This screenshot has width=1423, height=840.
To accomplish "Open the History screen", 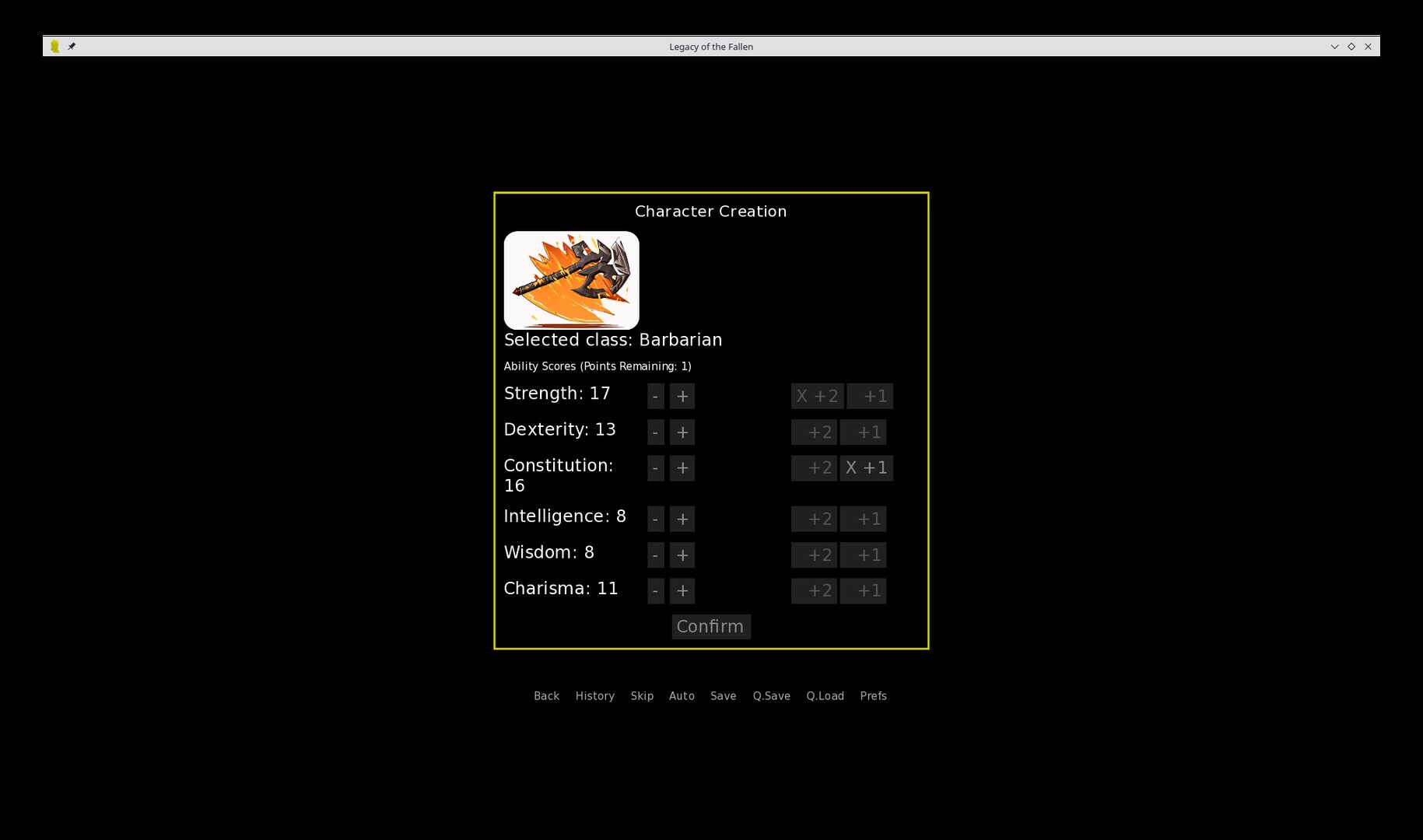I will 594,695.
